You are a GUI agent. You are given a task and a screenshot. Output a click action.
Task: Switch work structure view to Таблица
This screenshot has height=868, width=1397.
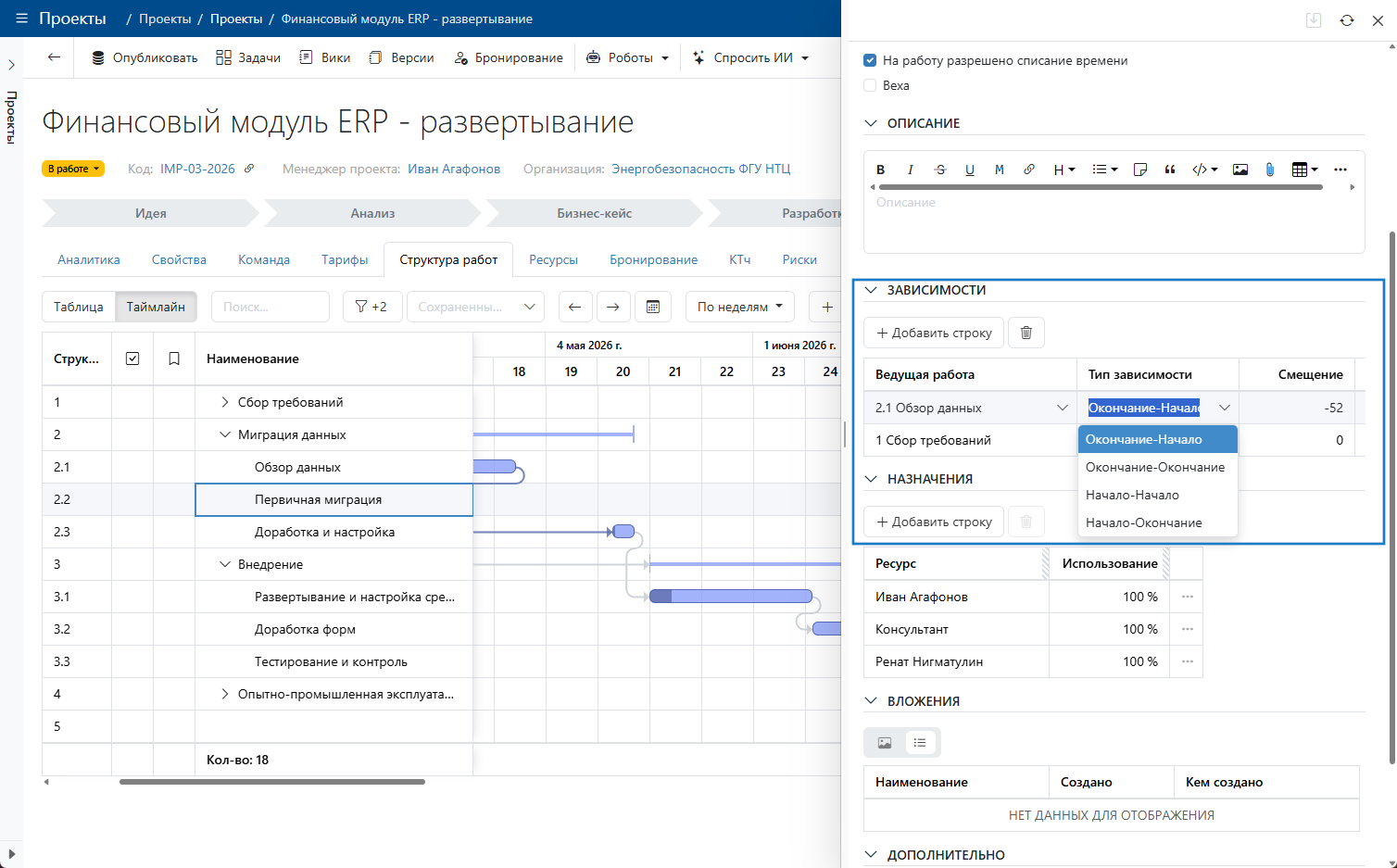click(x=79, y=307)
